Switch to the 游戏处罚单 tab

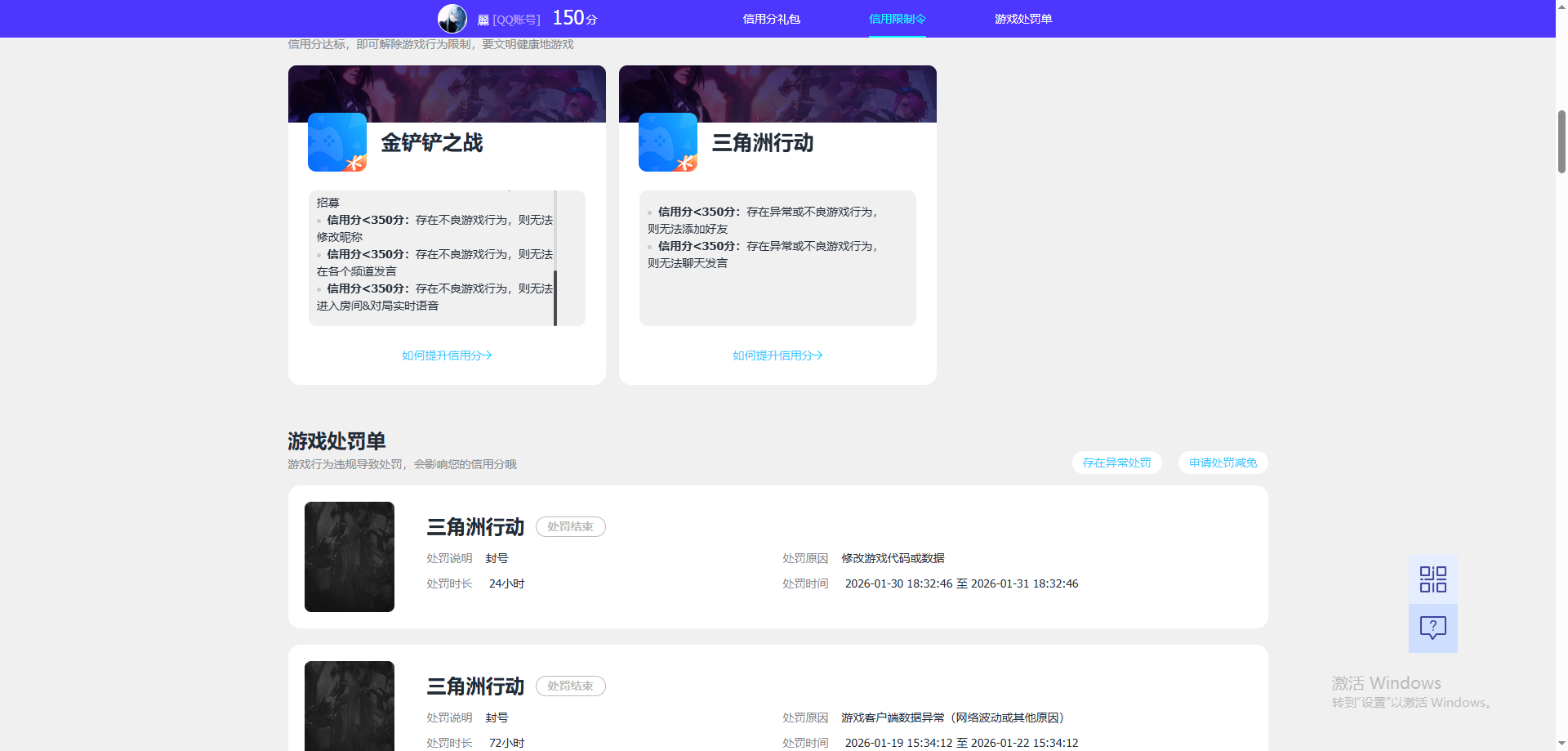point(1023,18)
